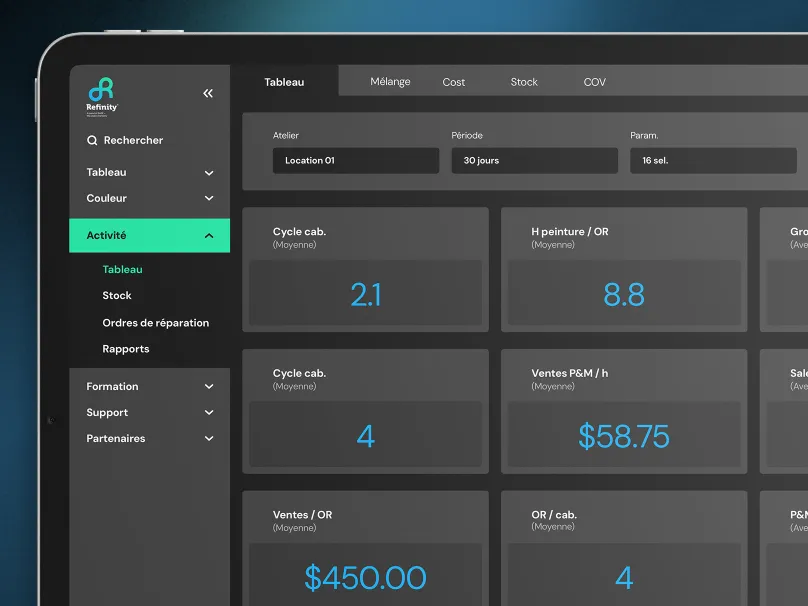
Task: Click the Refinity logo icon
Action: tap(101, 90)
